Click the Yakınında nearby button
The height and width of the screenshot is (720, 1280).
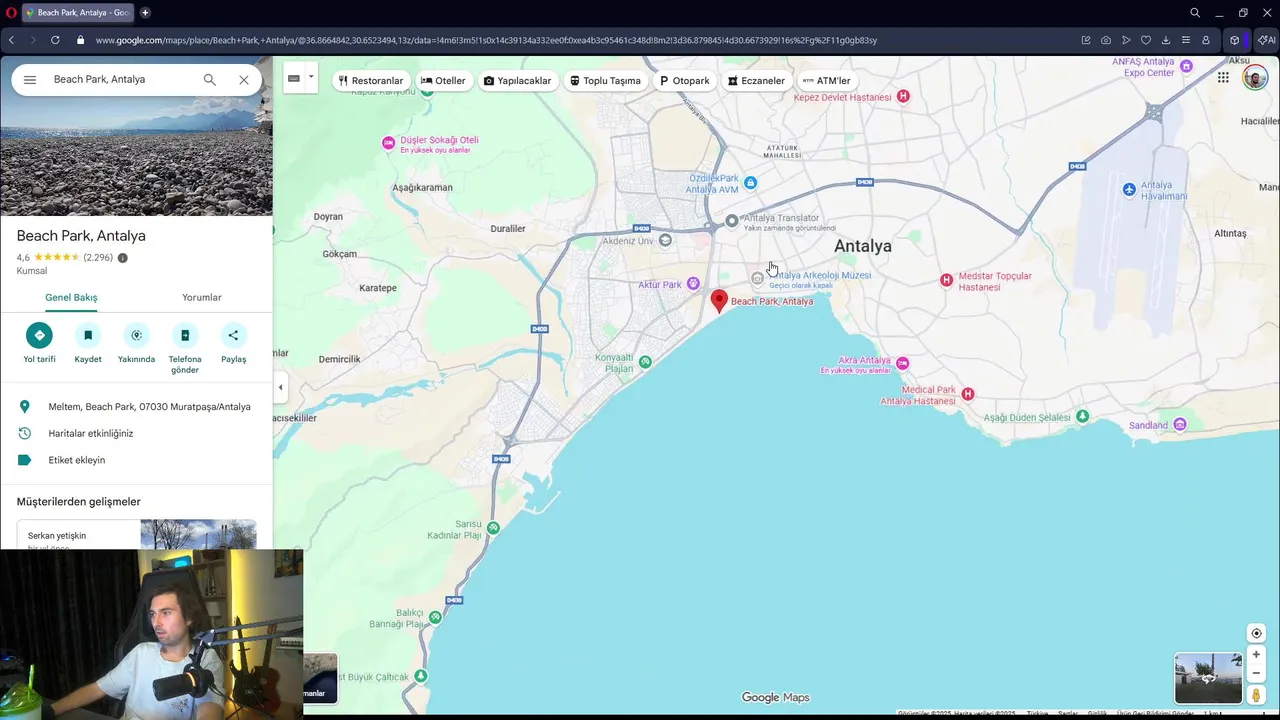coord(136,343)
